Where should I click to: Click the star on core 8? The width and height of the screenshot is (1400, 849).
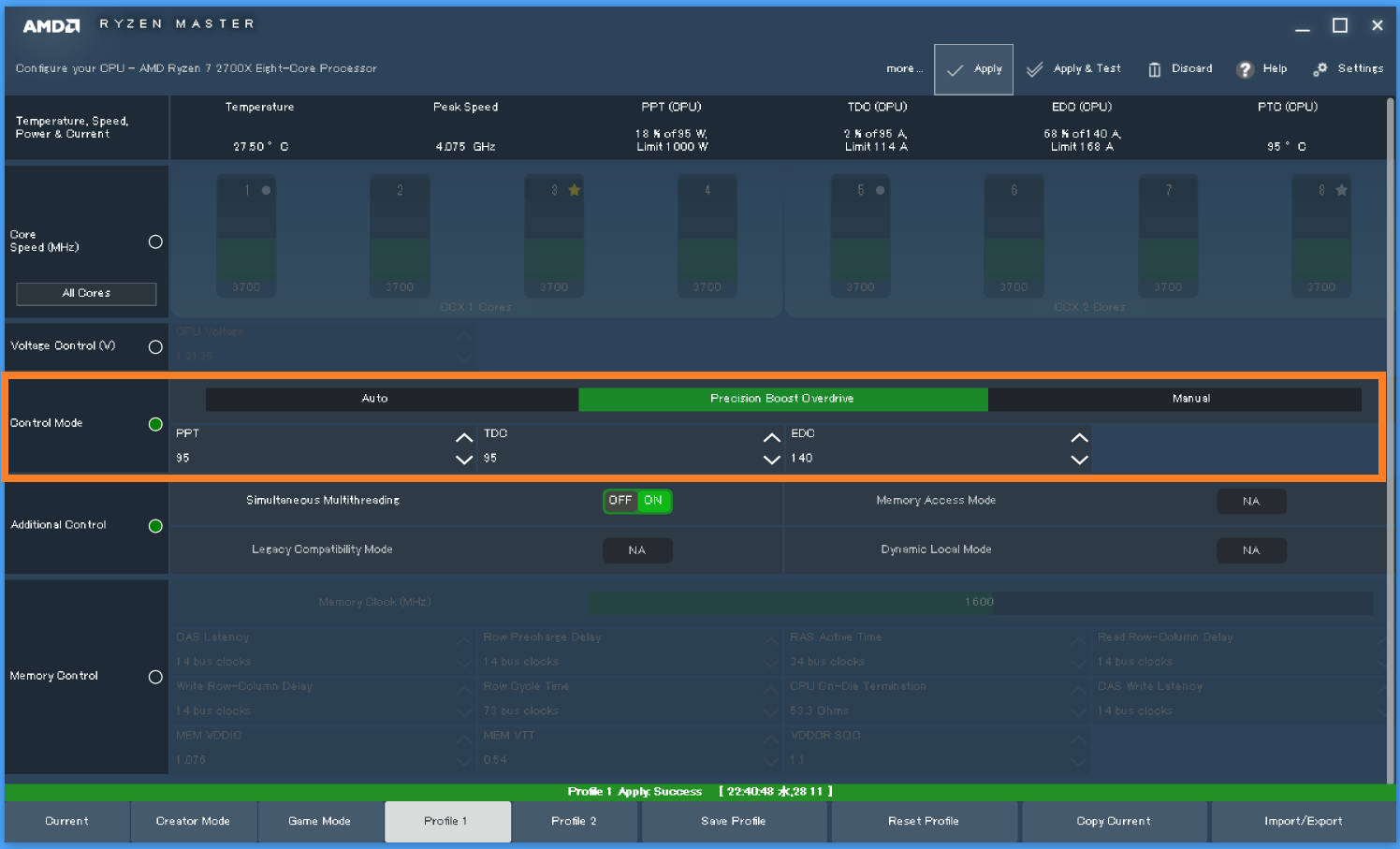[x=1342, y=190]
